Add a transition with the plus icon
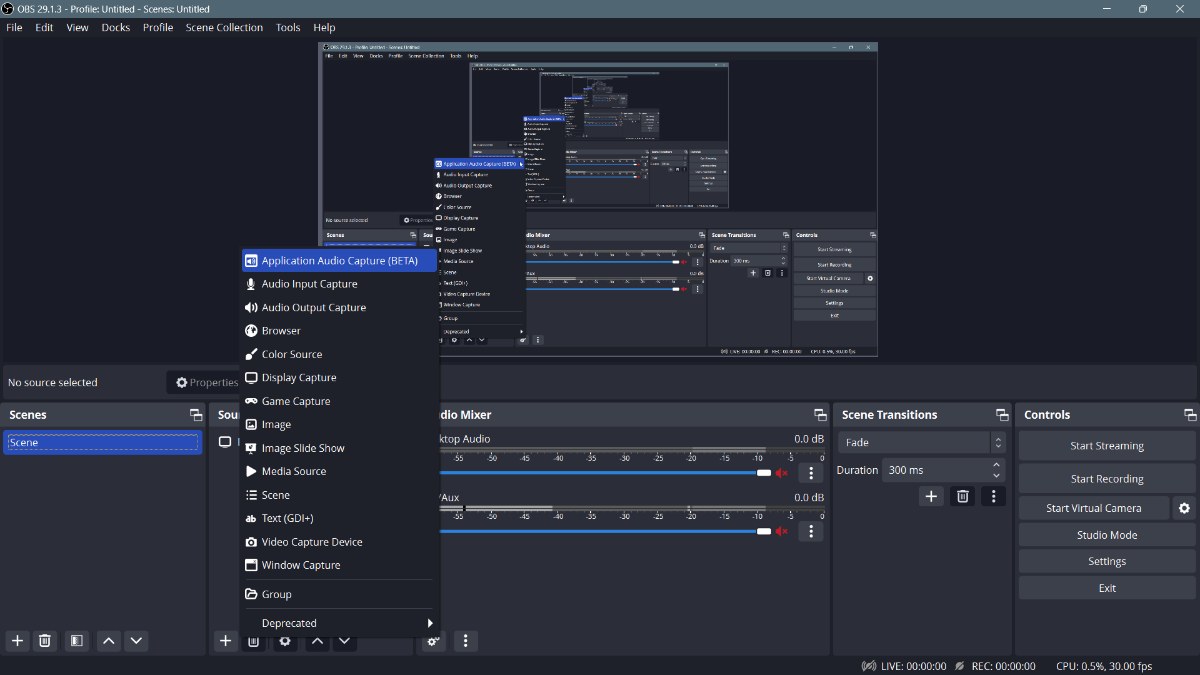This screenshot has height=675, width=1200. pyautogui.click(x=931, y=496)
